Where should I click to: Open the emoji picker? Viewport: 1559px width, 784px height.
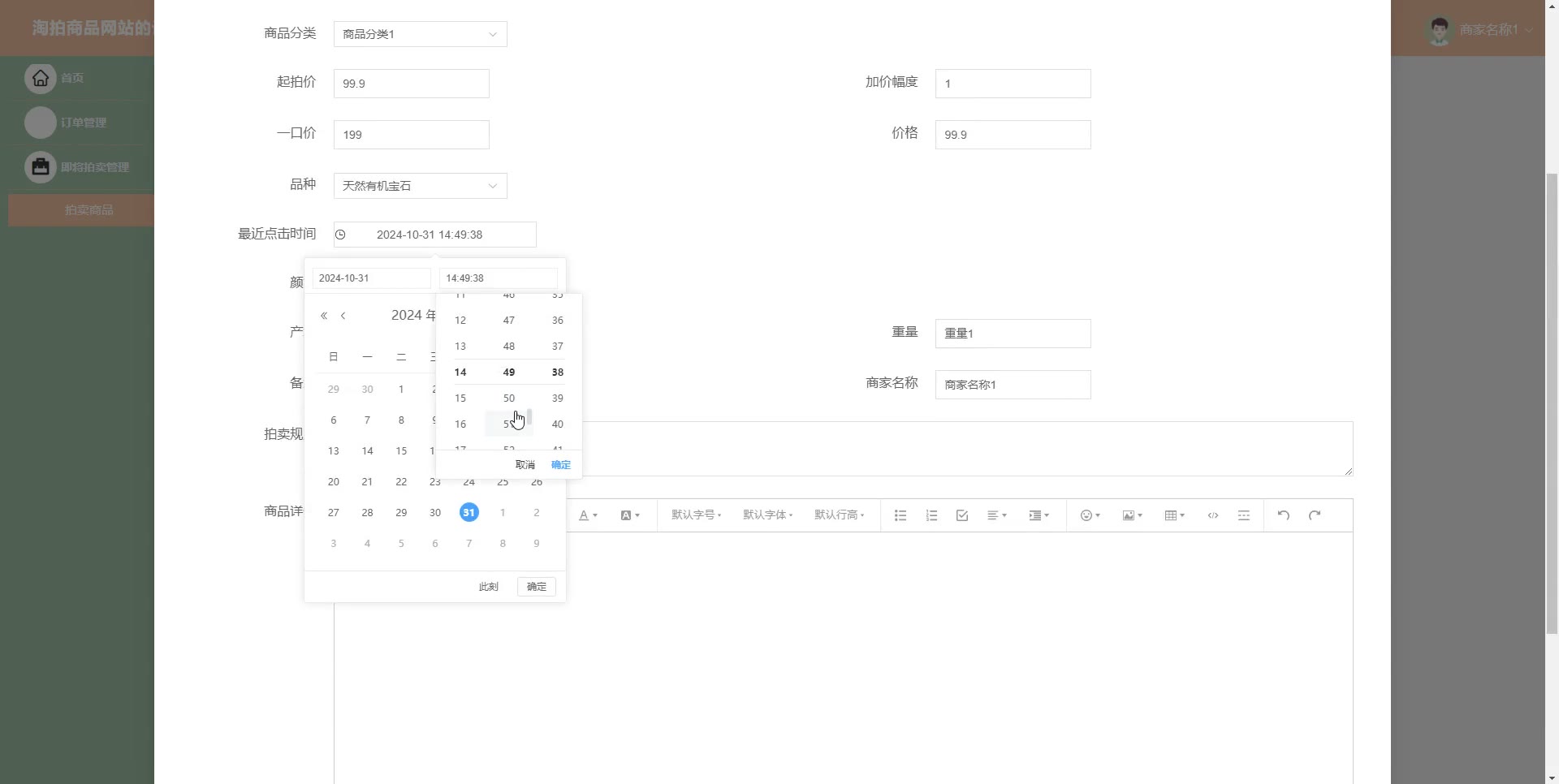click(x=1090, y=515)
